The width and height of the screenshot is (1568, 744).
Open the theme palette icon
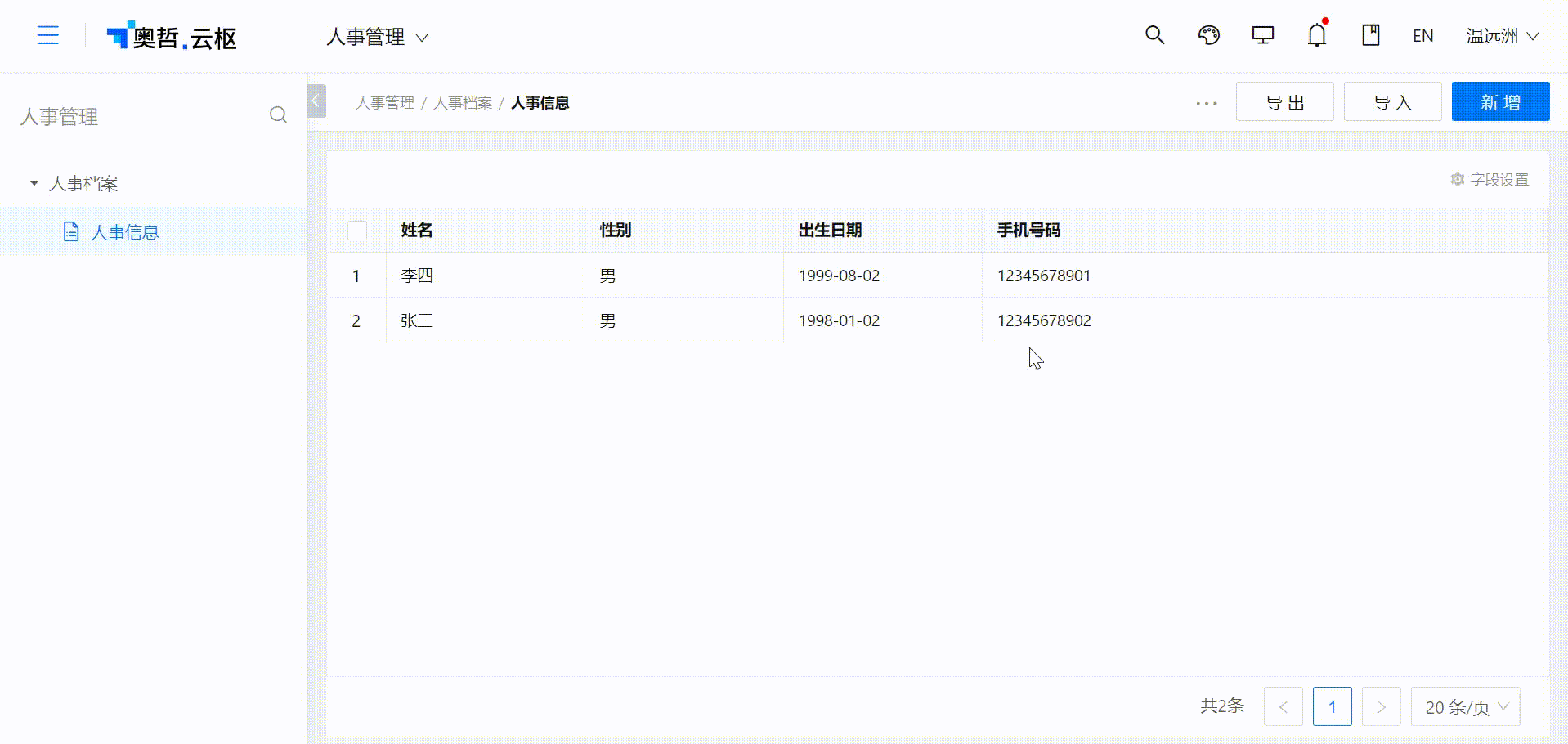click(1209, 35)
